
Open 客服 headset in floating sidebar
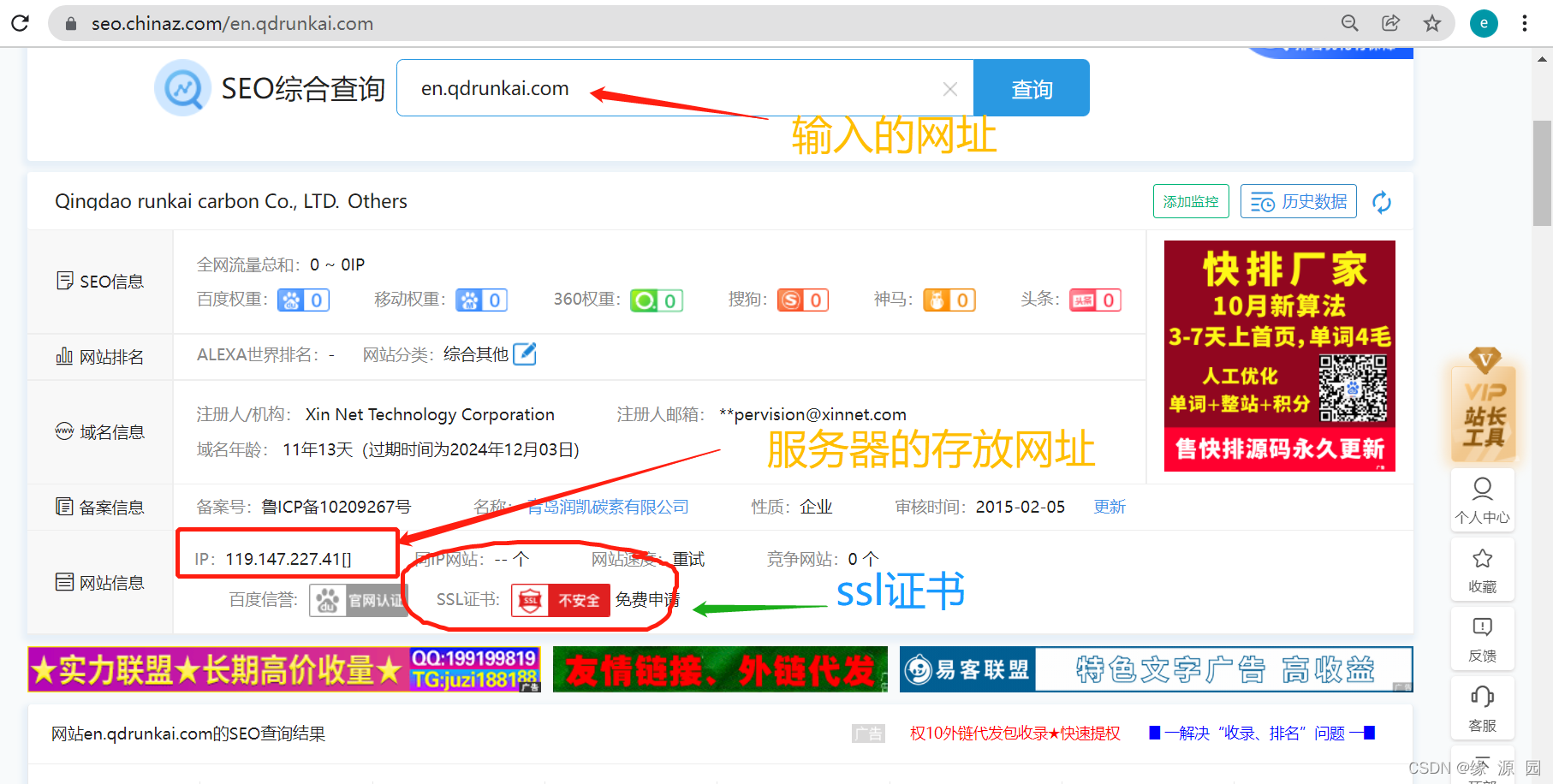[1483, 708]
